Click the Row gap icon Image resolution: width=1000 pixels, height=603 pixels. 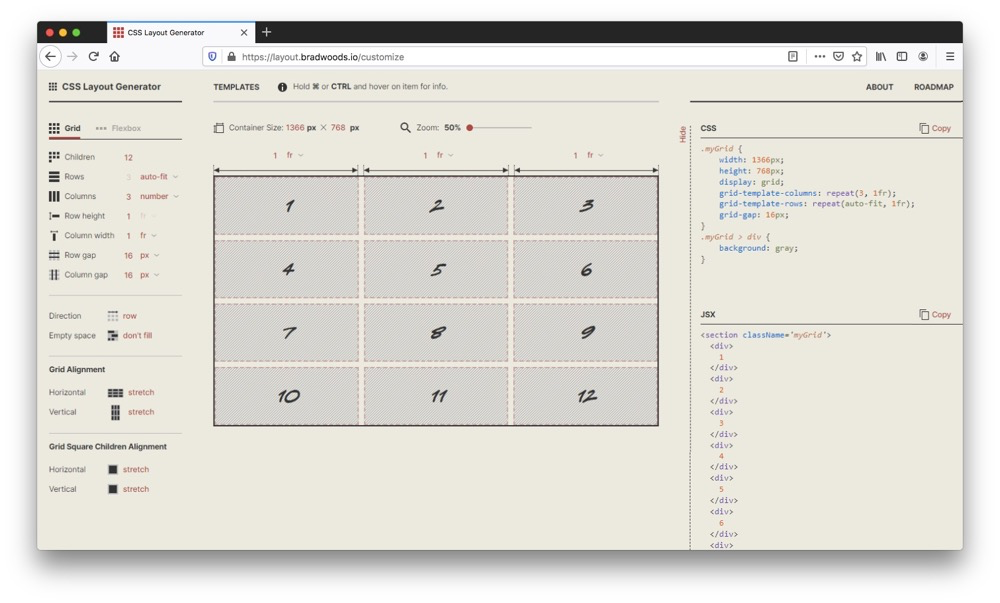point(54,255)
